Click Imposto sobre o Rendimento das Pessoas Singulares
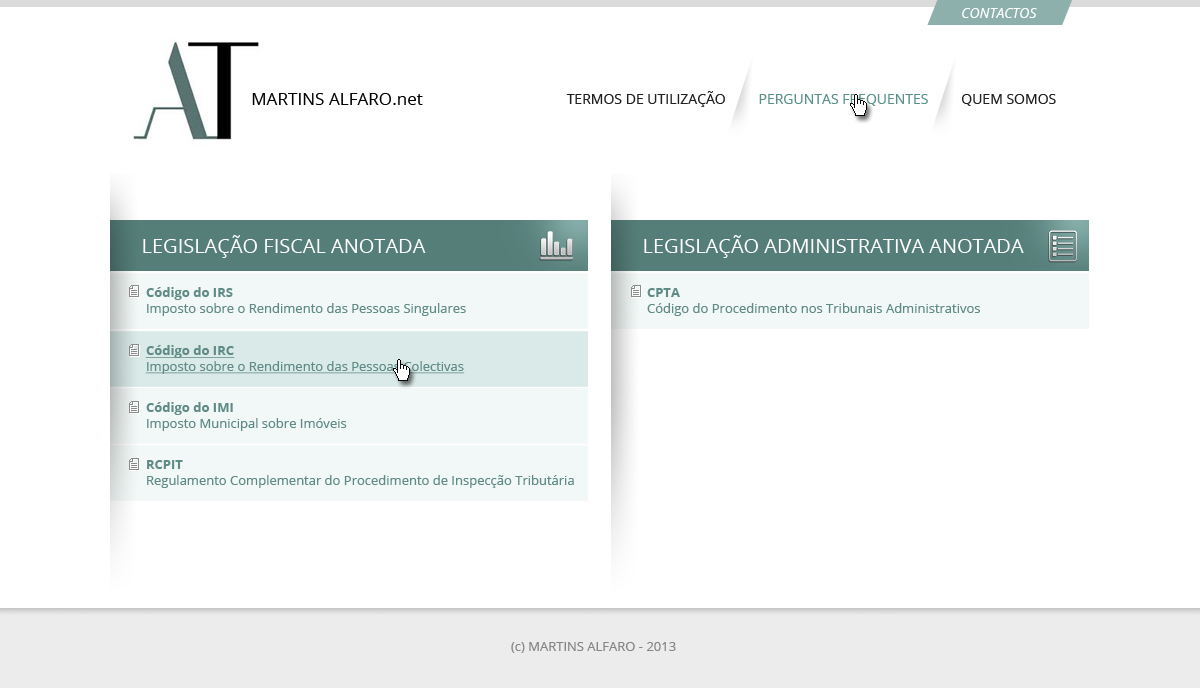The width and height of the screenshot is (1200, 688). click(306, 308)
